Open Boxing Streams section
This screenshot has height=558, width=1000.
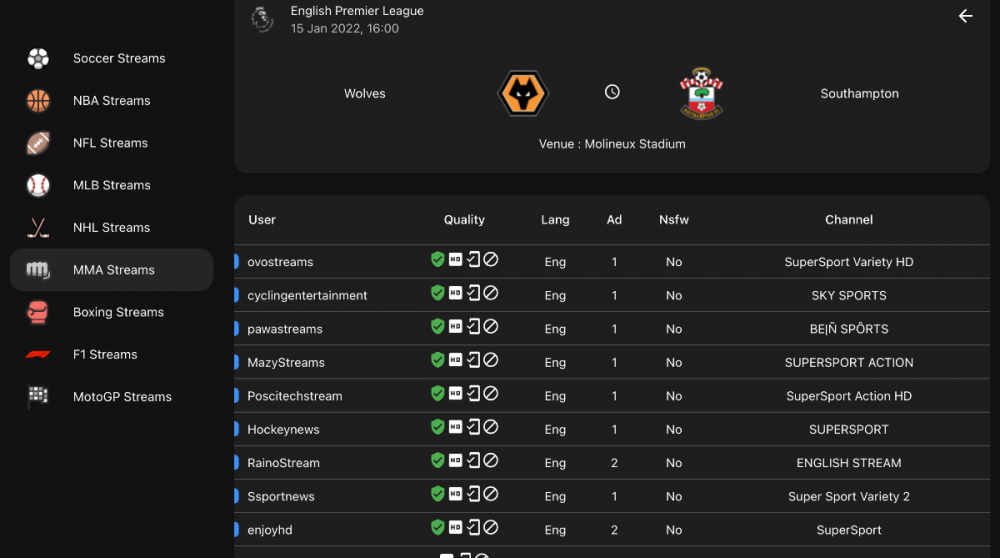119,312
